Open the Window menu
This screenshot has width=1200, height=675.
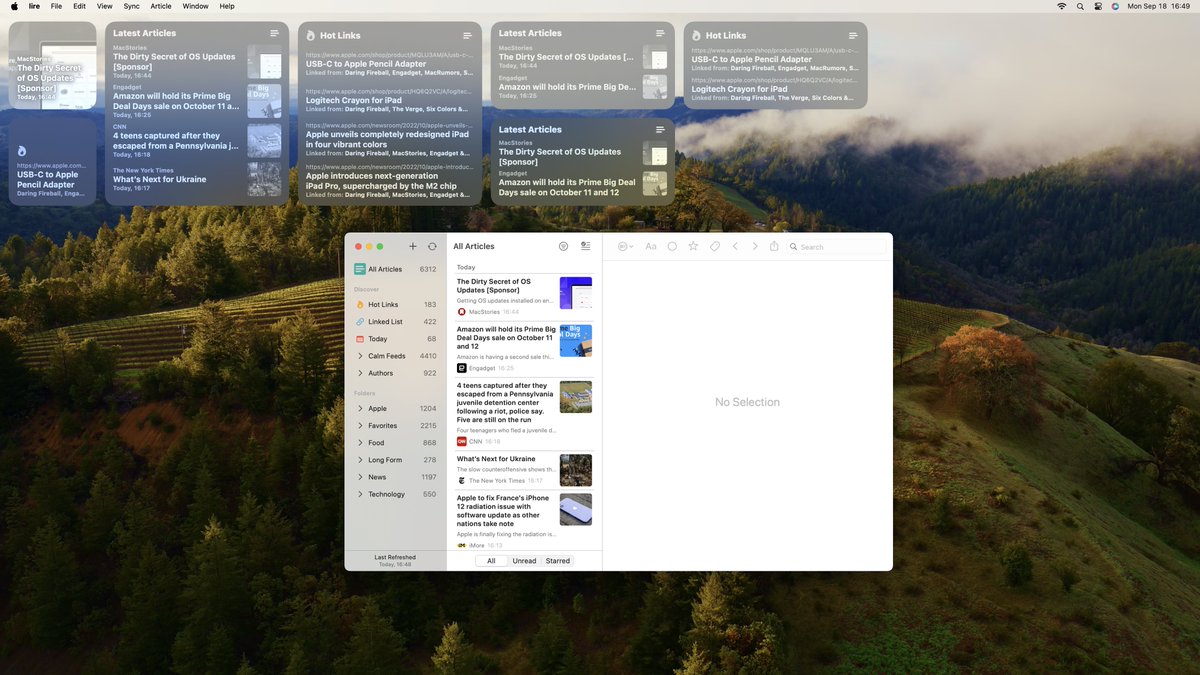pyautogui.click(x=196, y=6)
